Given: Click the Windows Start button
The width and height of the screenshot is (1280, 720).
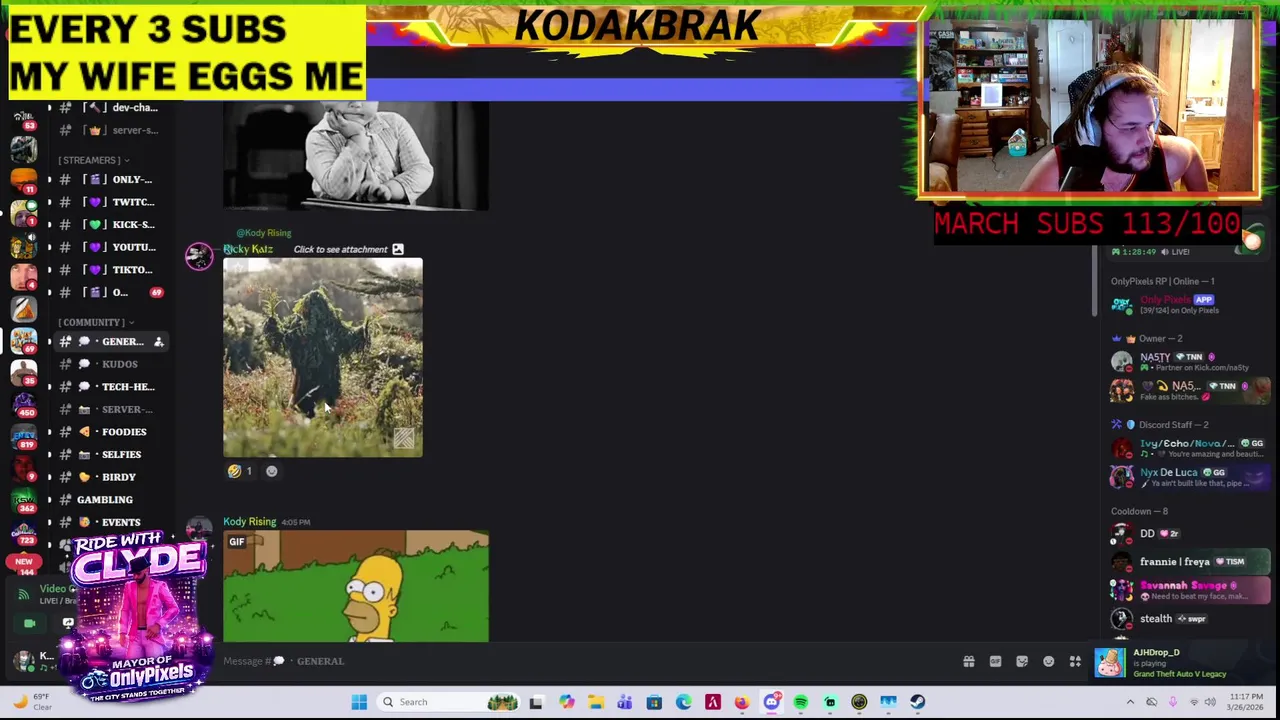Looking at the screenshot, I should [x=359, y=702].
